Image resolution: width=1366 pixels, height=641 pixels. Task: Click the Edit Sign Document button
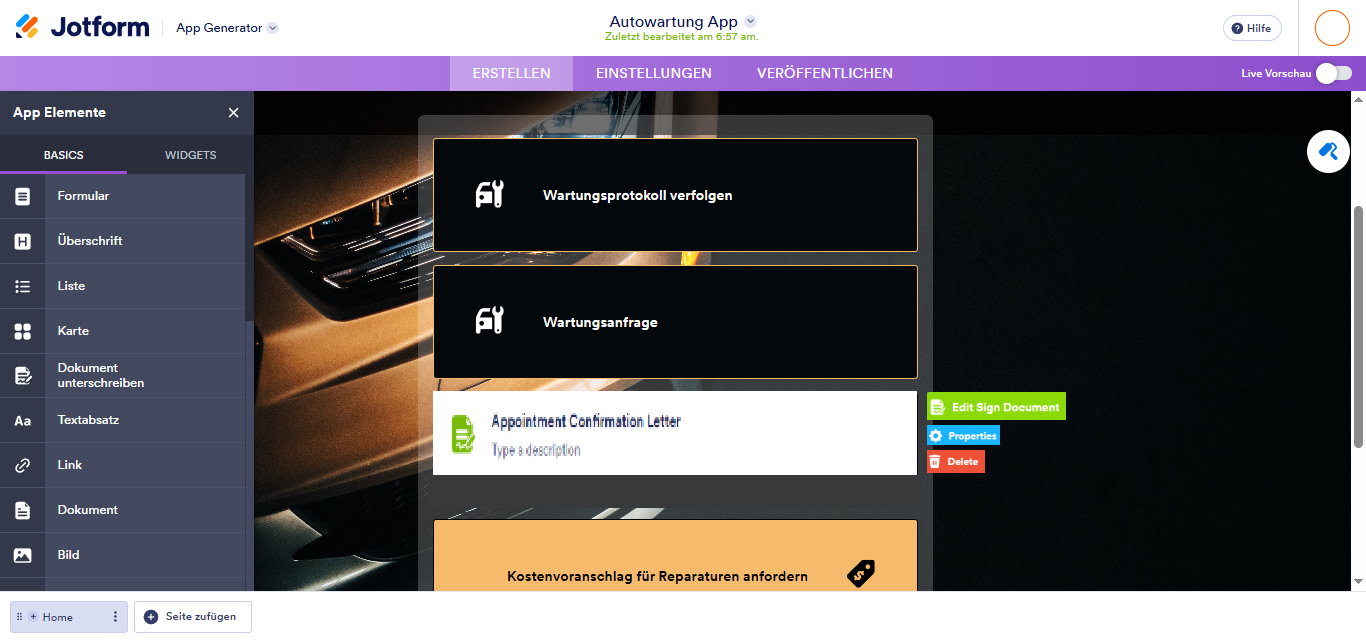click(995, 406)
